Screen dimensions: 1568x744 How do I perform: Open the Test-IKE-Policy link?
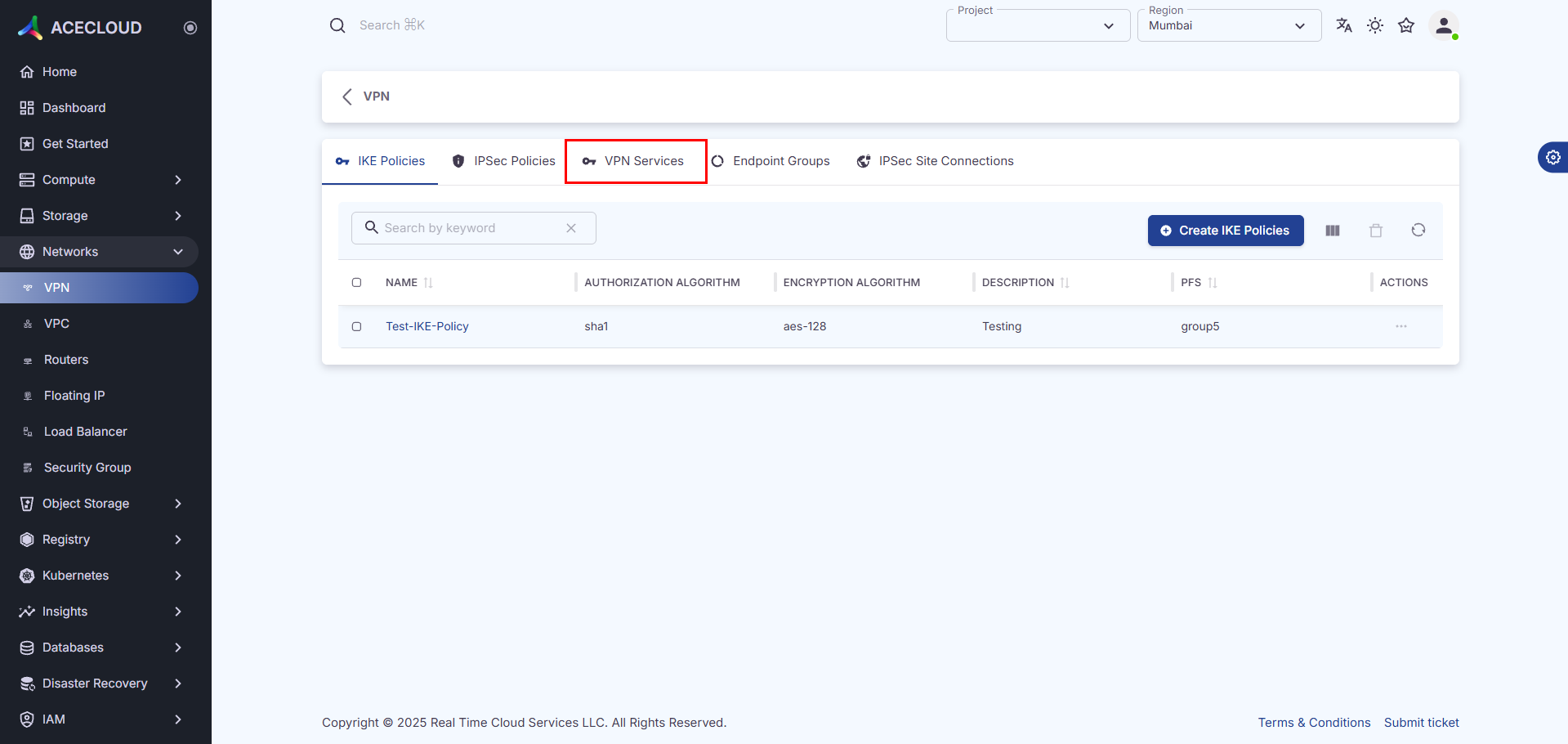pos(427,326)
